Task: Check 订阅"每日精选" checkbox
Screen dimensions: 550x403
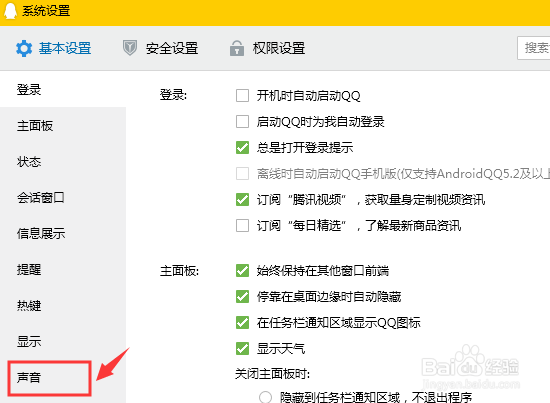Action: 242,226
